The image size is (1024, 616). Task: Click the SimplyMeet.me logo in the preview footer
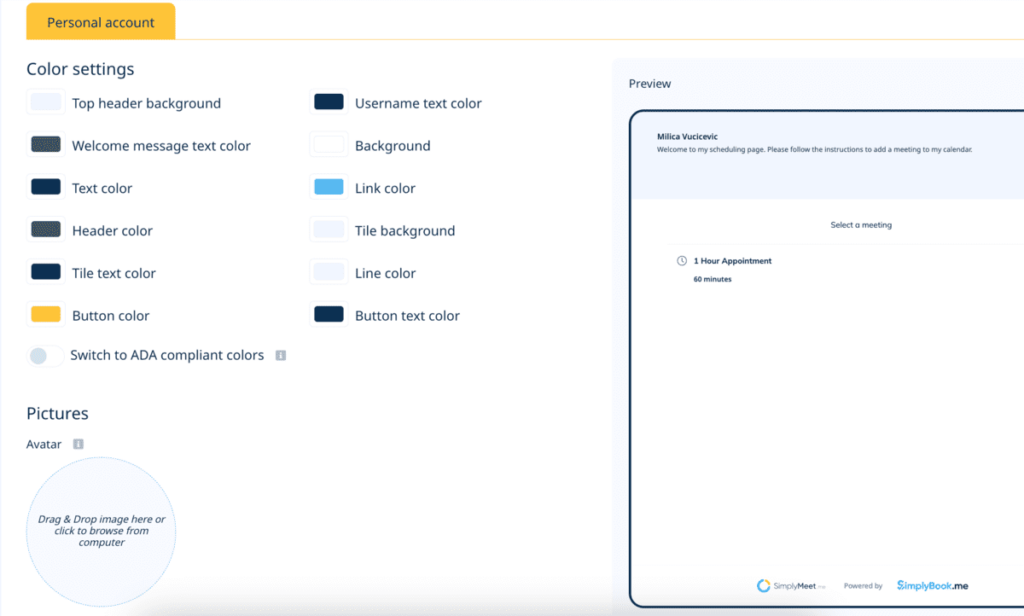point(790,586)
